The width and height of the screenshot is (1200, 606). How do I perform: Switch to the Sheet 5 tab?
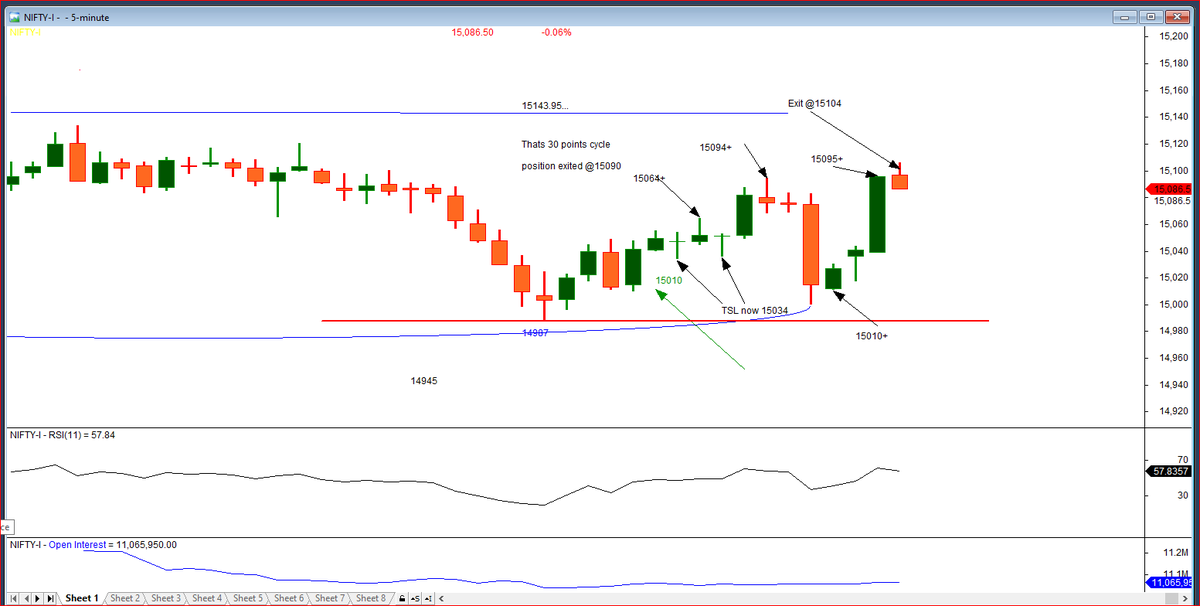pyautogui.click(x=248, y=598)
